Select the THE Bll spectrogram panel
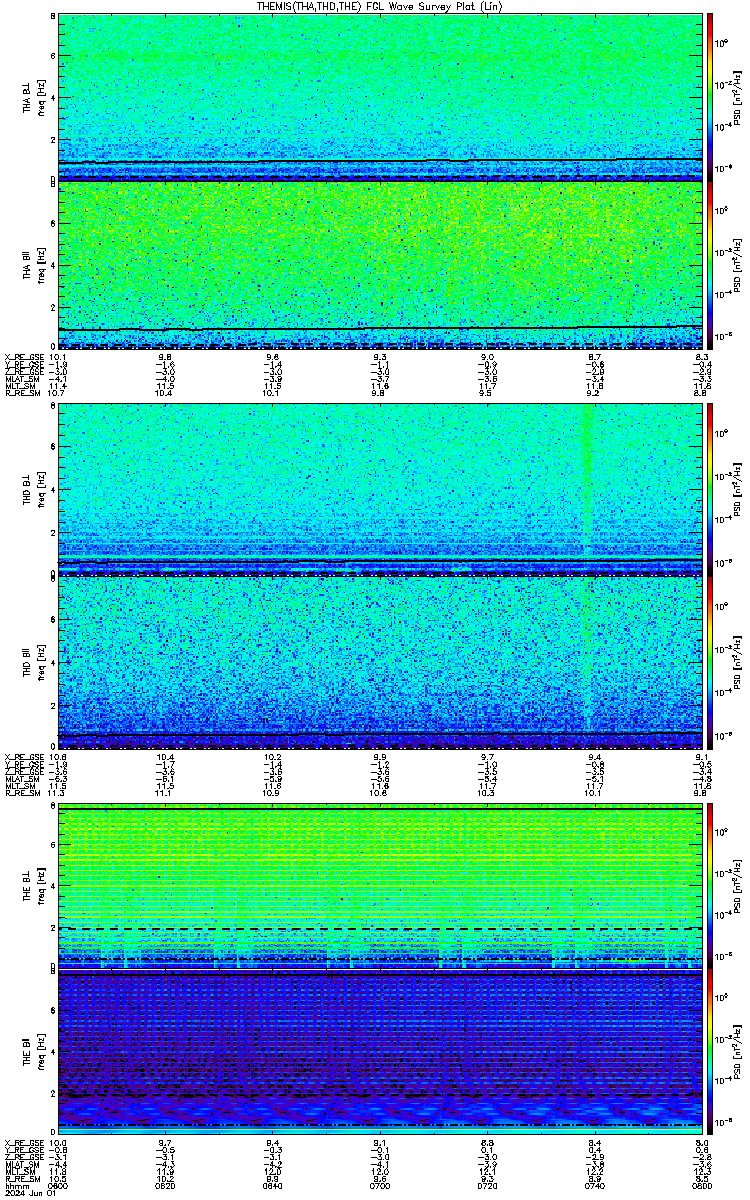 click(x=380, y=1052)
